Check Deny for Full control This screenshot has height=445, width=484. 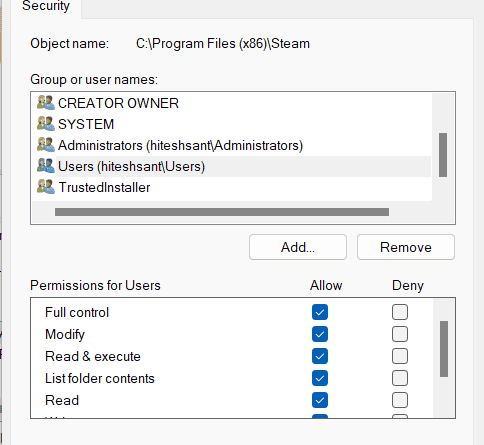[400, 312]
